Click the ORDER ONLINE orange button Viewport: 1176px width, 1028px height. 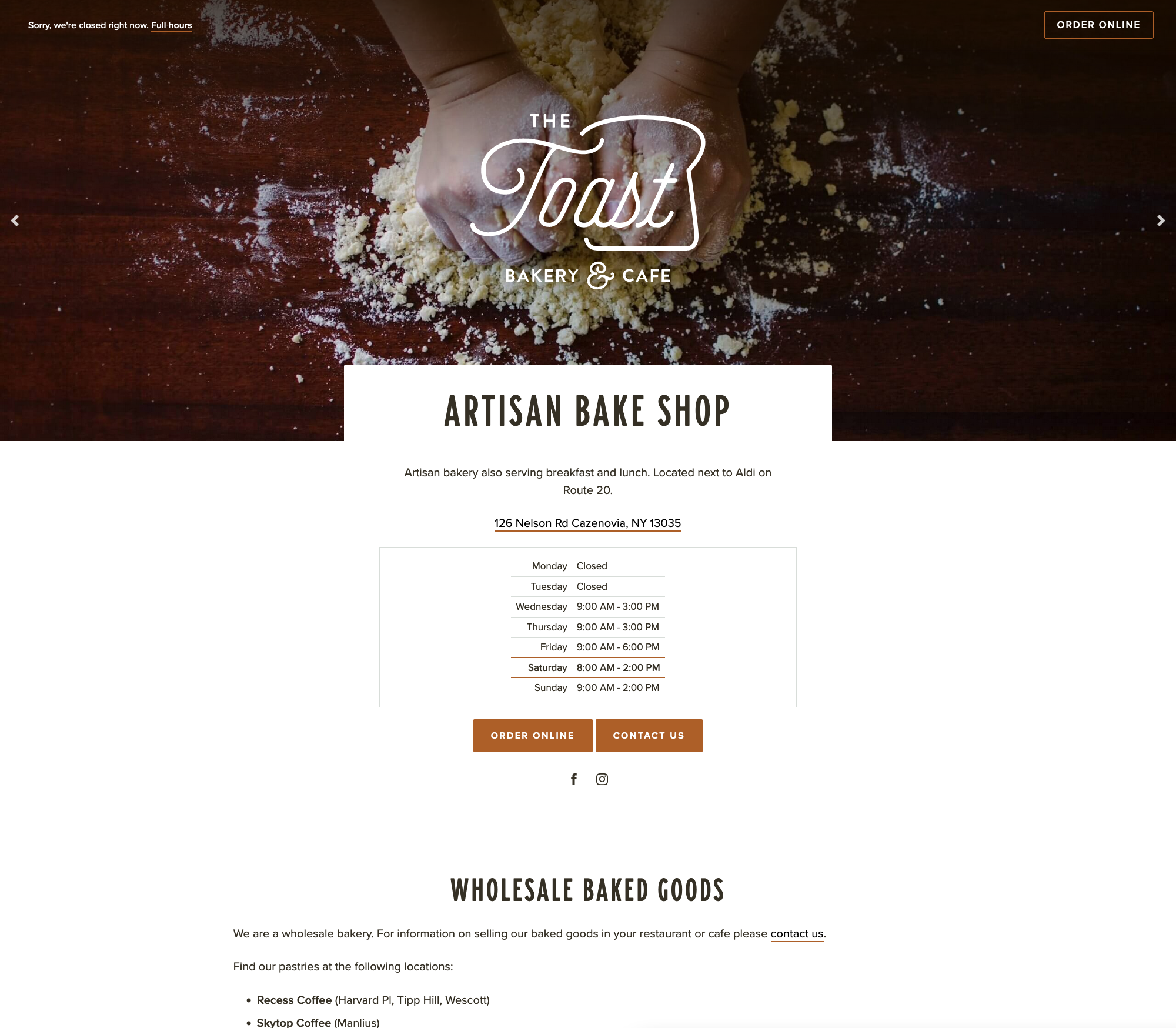coord(531,735)
